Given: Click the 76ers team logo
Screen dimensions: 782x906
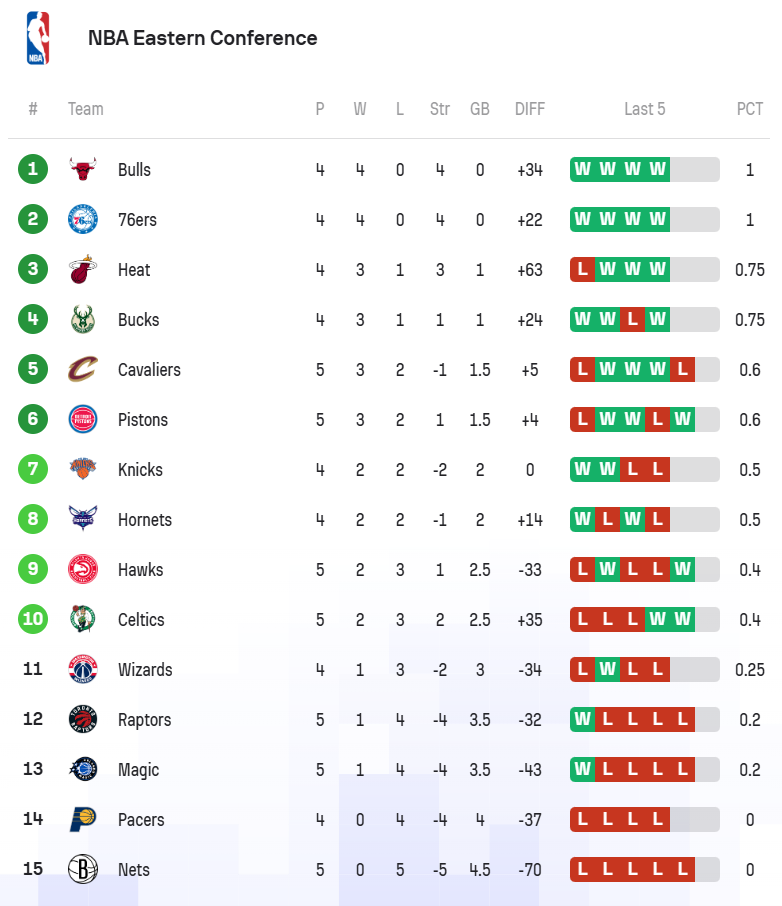Looking at the screenshot, I should pyautogui.click(x=83, y=219).
